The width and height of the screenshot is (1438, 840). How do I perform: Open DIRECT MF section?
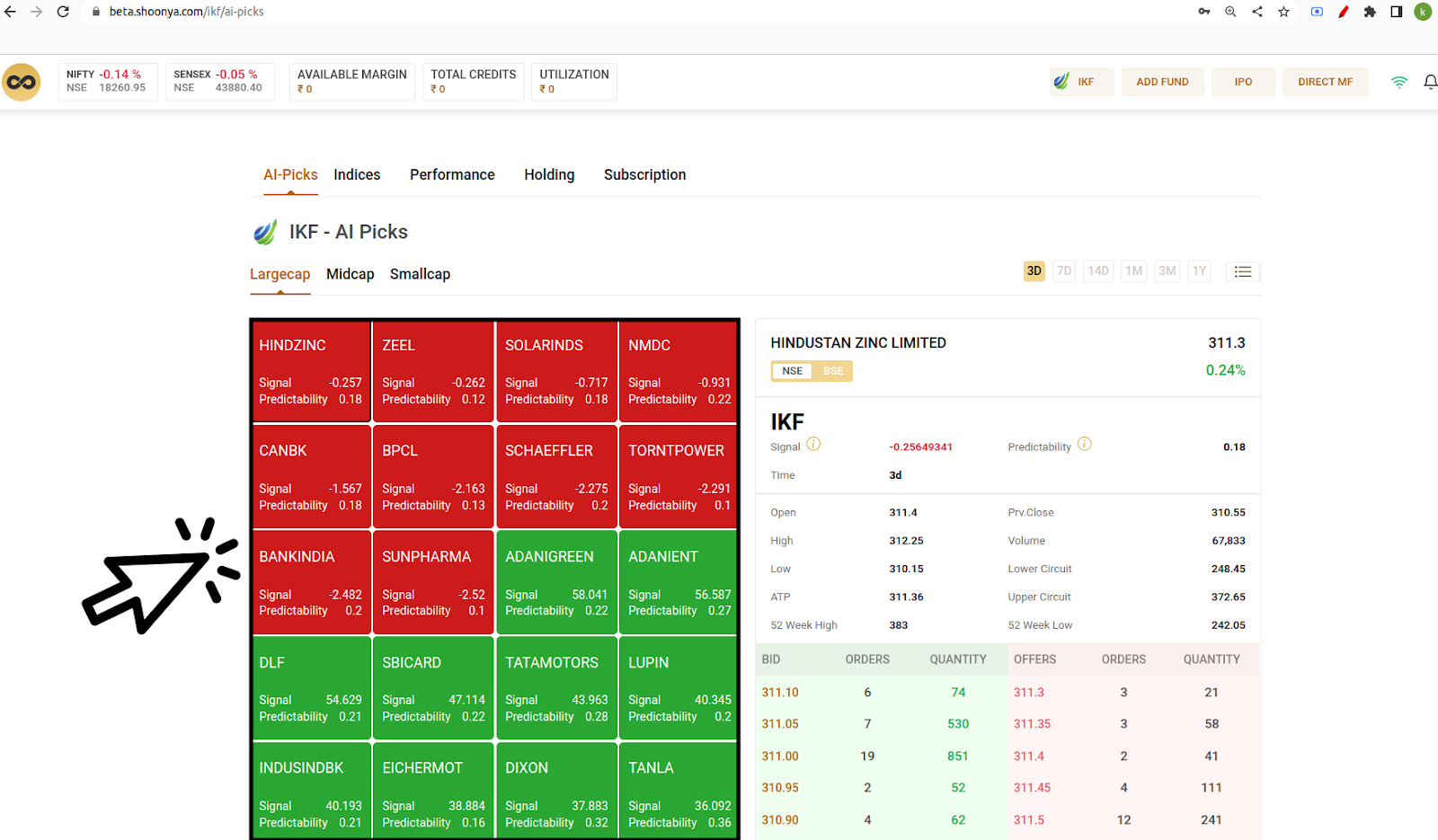(1325, 82)
